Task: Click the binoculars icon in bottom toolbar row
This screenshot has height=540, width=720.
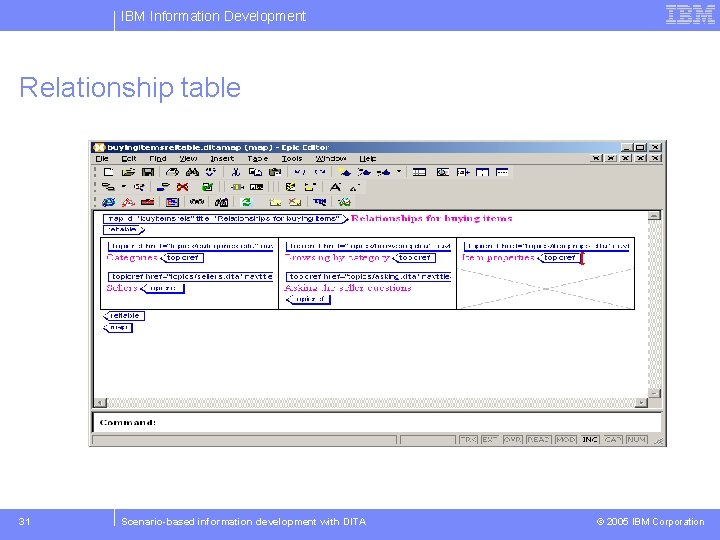Action: click(221, 202)
